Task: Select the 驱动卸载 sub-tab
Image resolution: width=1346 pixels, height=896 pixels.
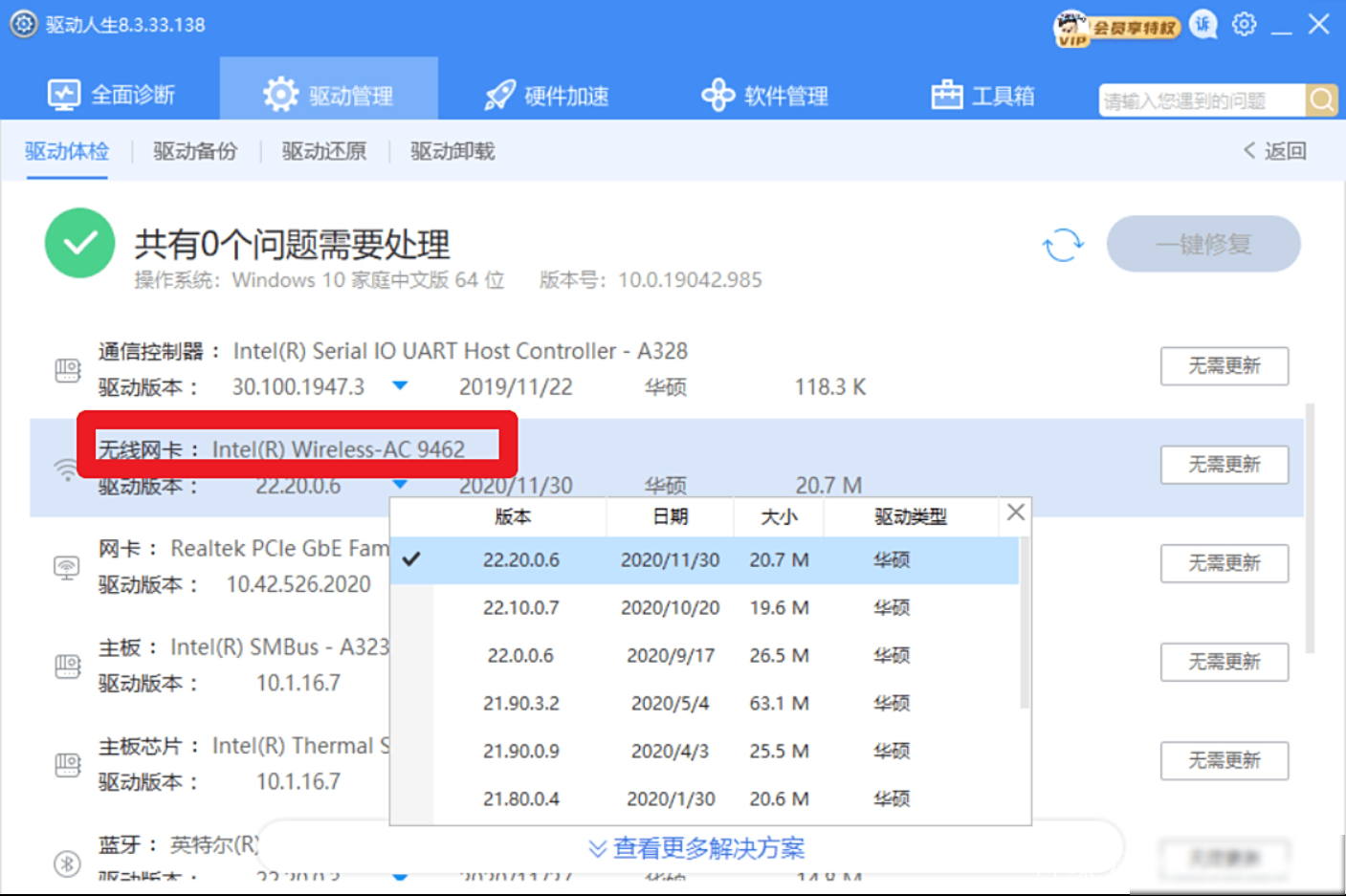Action: (x=452, y=151)
